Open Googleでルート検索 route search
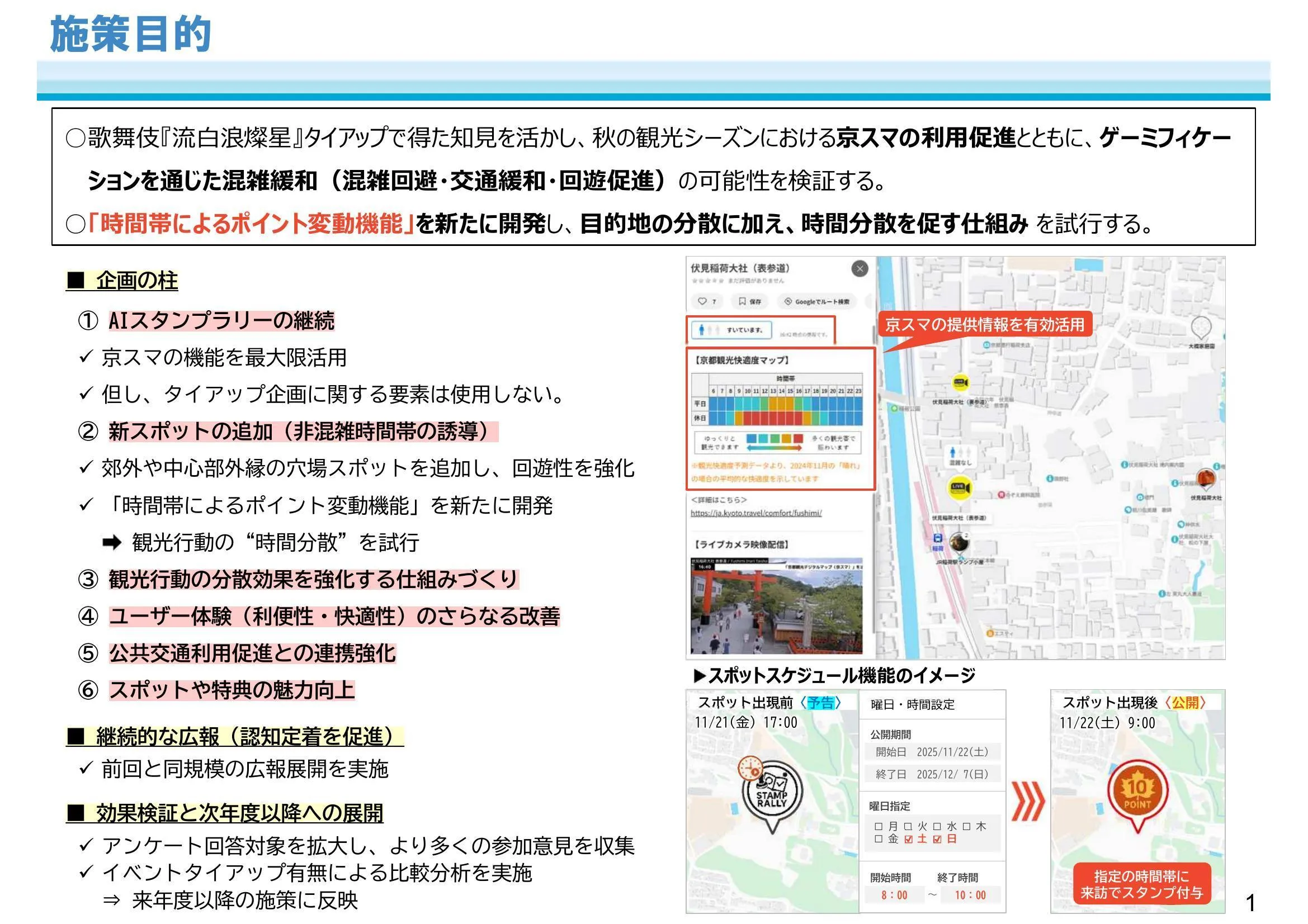Screen dimensions: 1308x924 tap(816, 301)
